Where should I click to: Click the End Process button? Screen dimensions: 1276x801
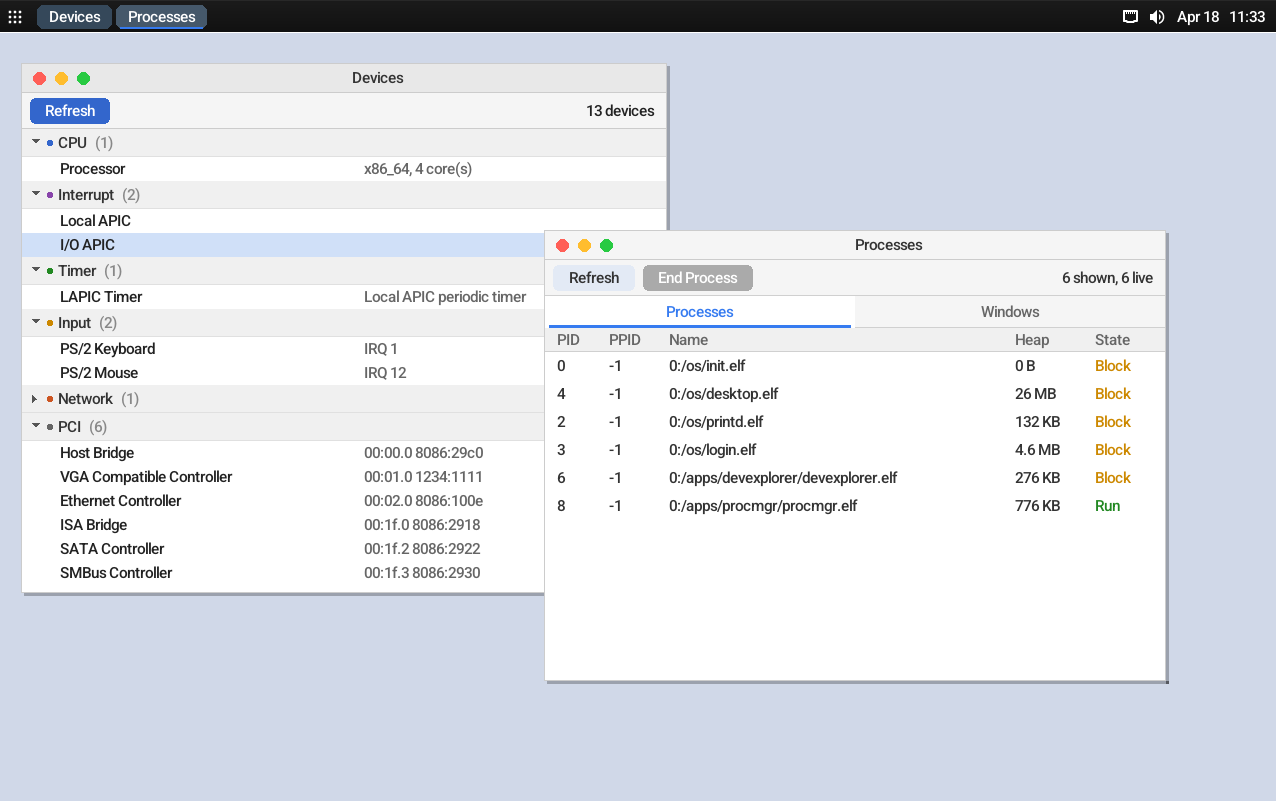698,278
